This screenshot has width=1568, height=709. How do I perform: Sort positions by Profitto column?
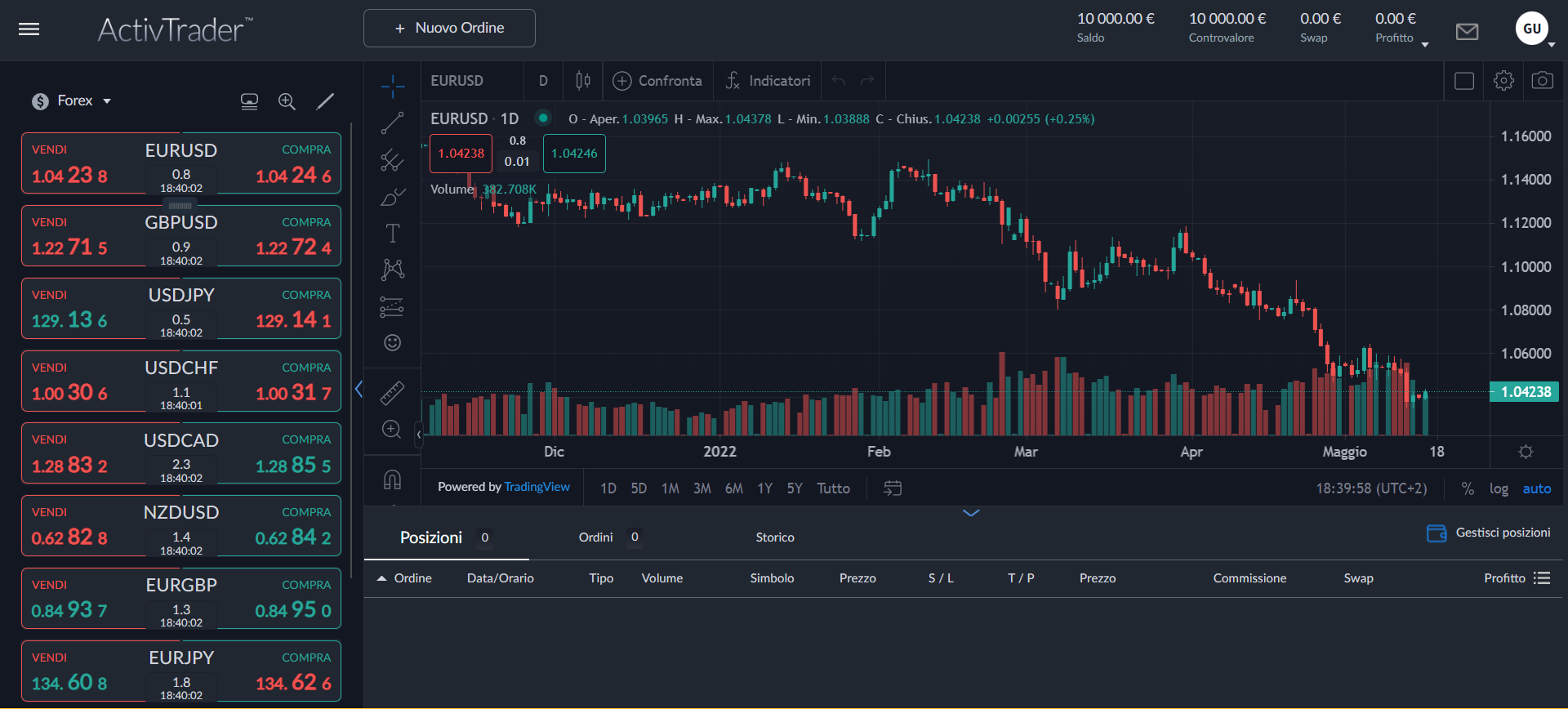1504,578
